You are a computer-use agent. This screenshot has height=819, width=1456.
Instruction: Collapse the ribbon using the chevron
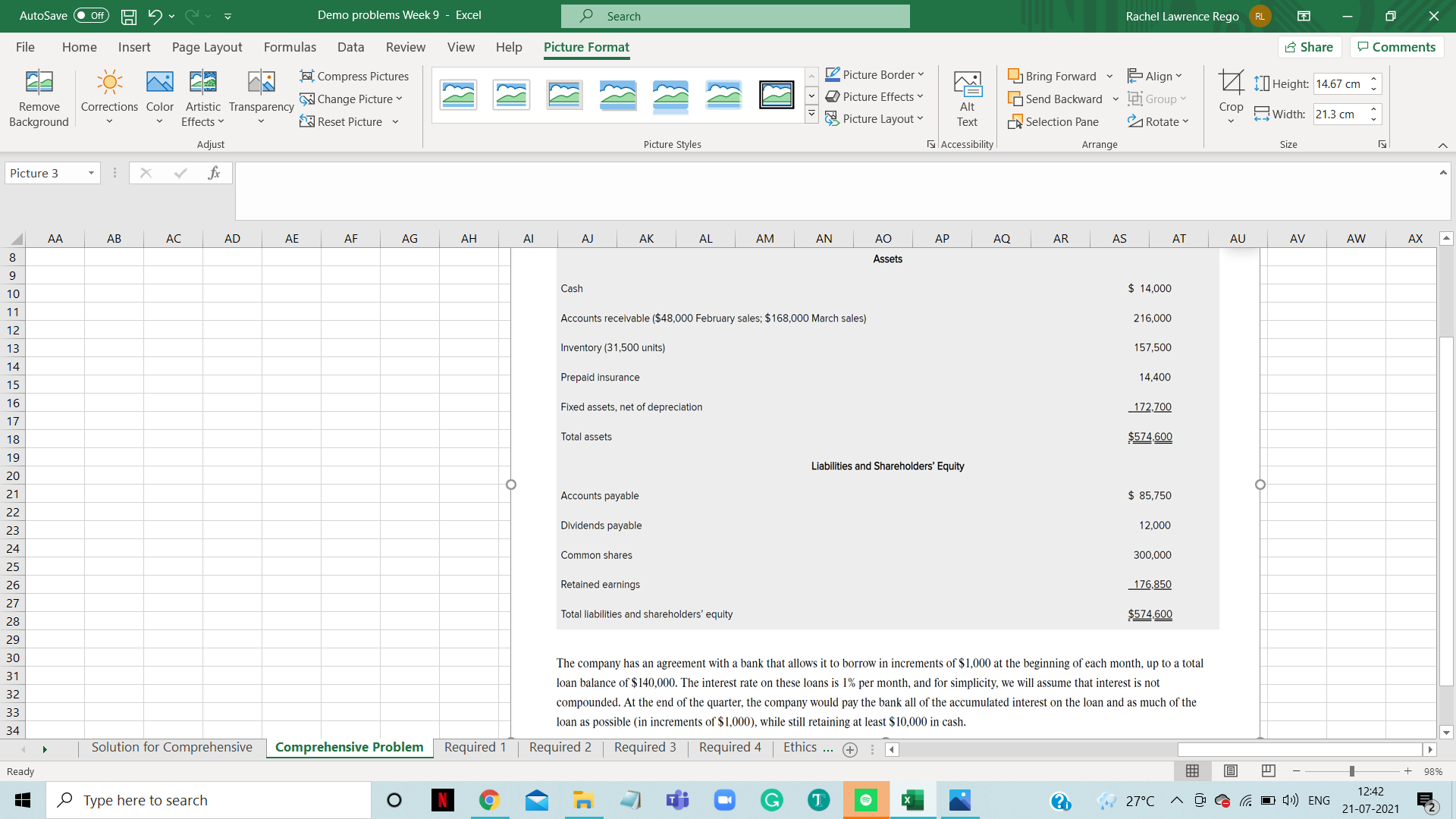(x=1442, y=144)
